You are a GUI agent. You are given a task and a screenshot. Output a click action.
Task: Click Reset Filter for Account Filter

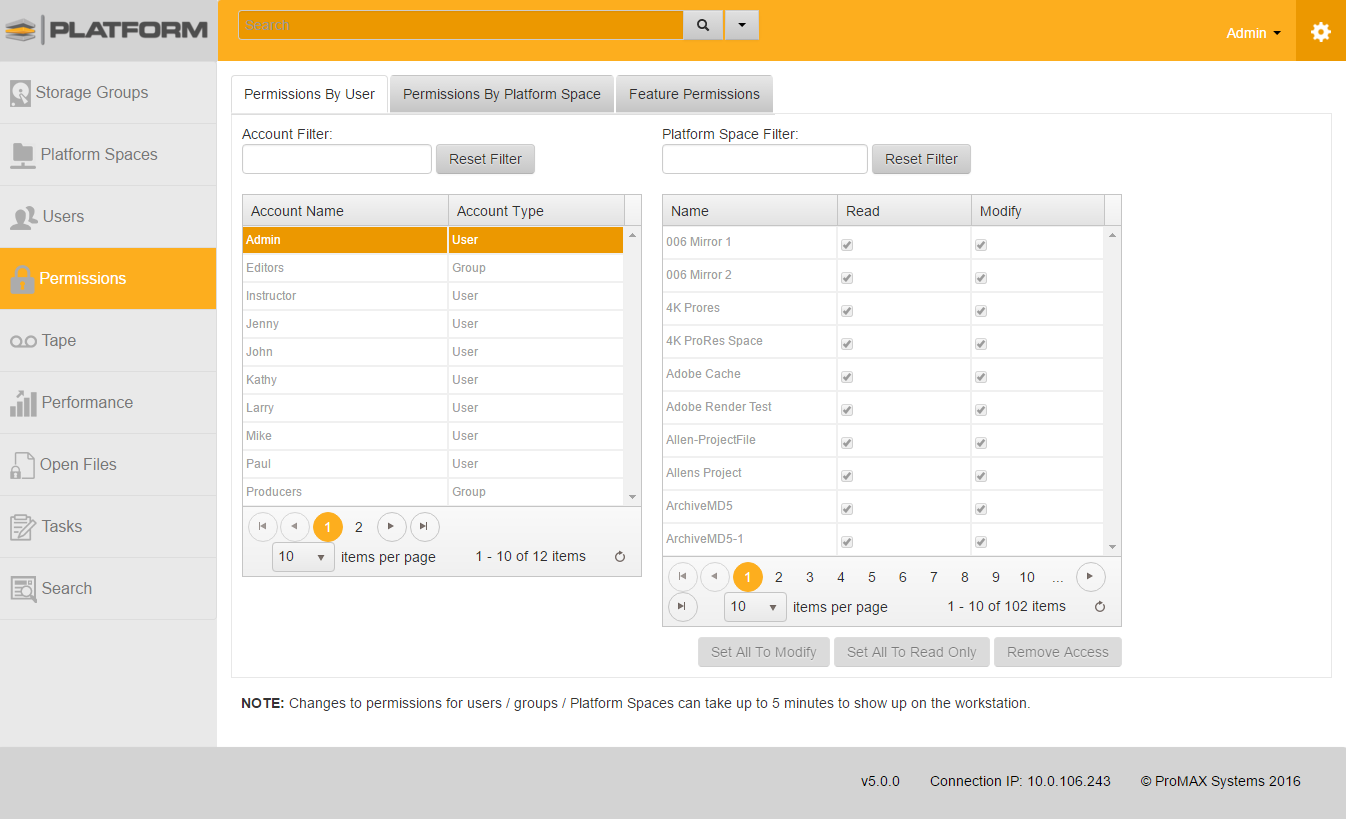pyautogui.click(x=485, y=159)
